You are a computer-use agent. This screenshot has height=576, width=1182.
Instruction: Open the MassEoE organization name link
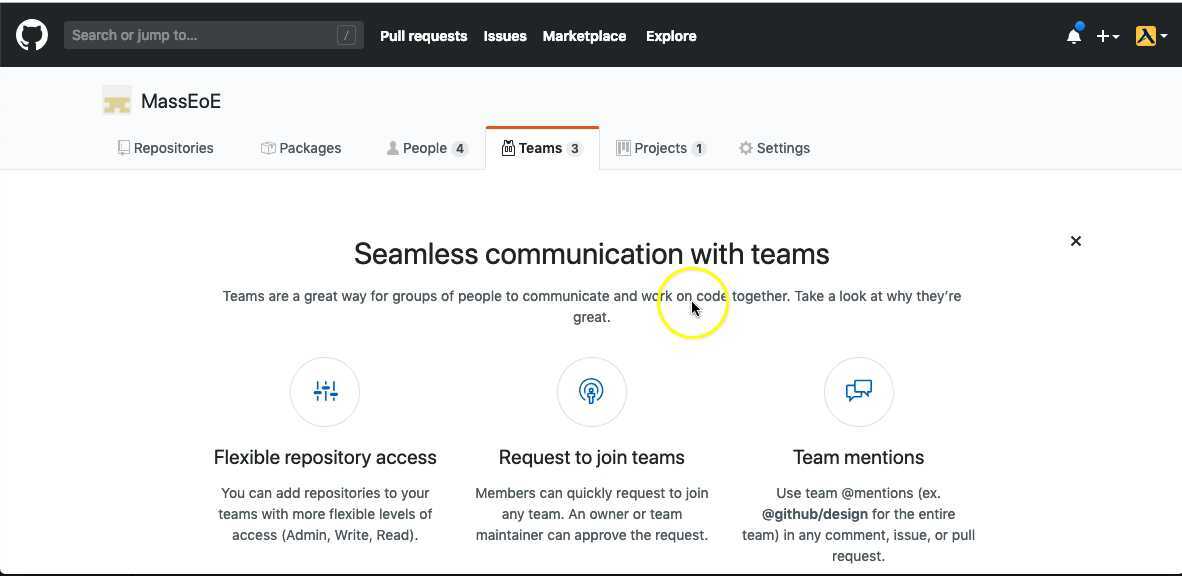pyautogui.click(x=181, y=102)
